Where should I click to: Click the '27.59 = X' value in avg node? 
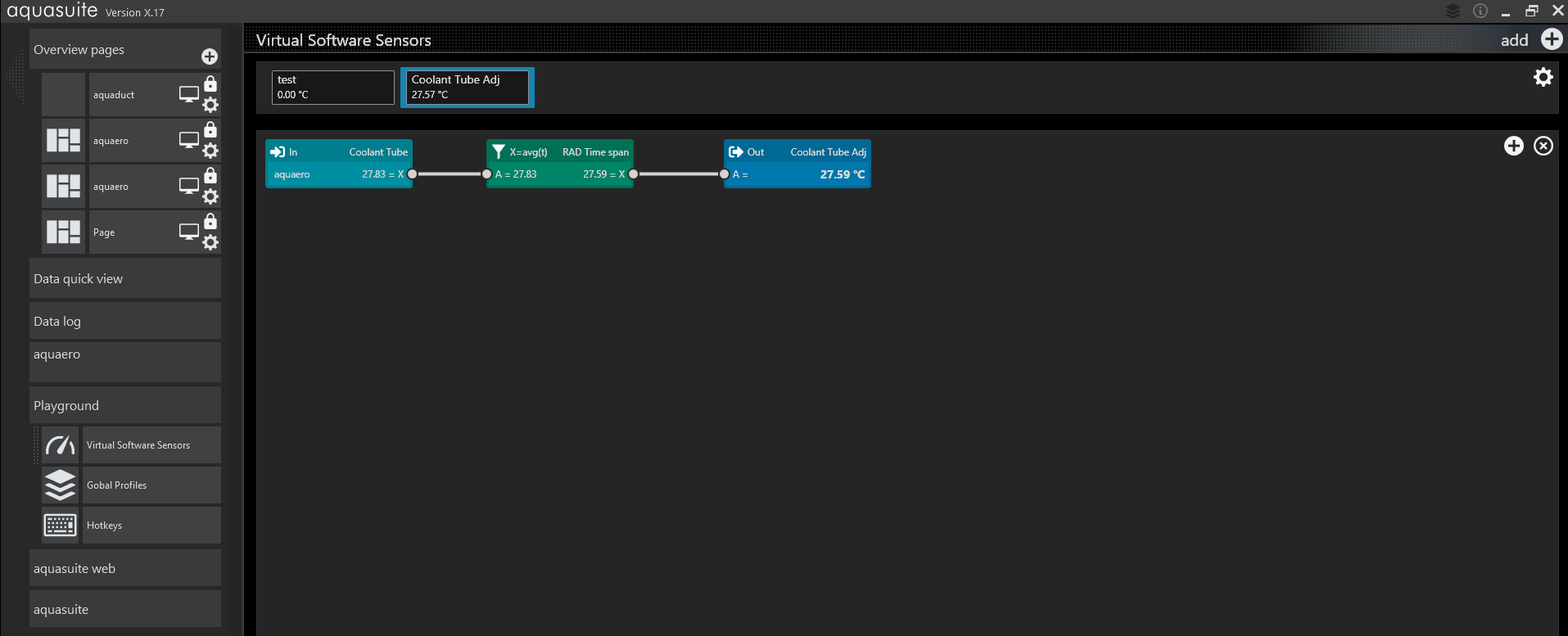click(x=603, y=174)
